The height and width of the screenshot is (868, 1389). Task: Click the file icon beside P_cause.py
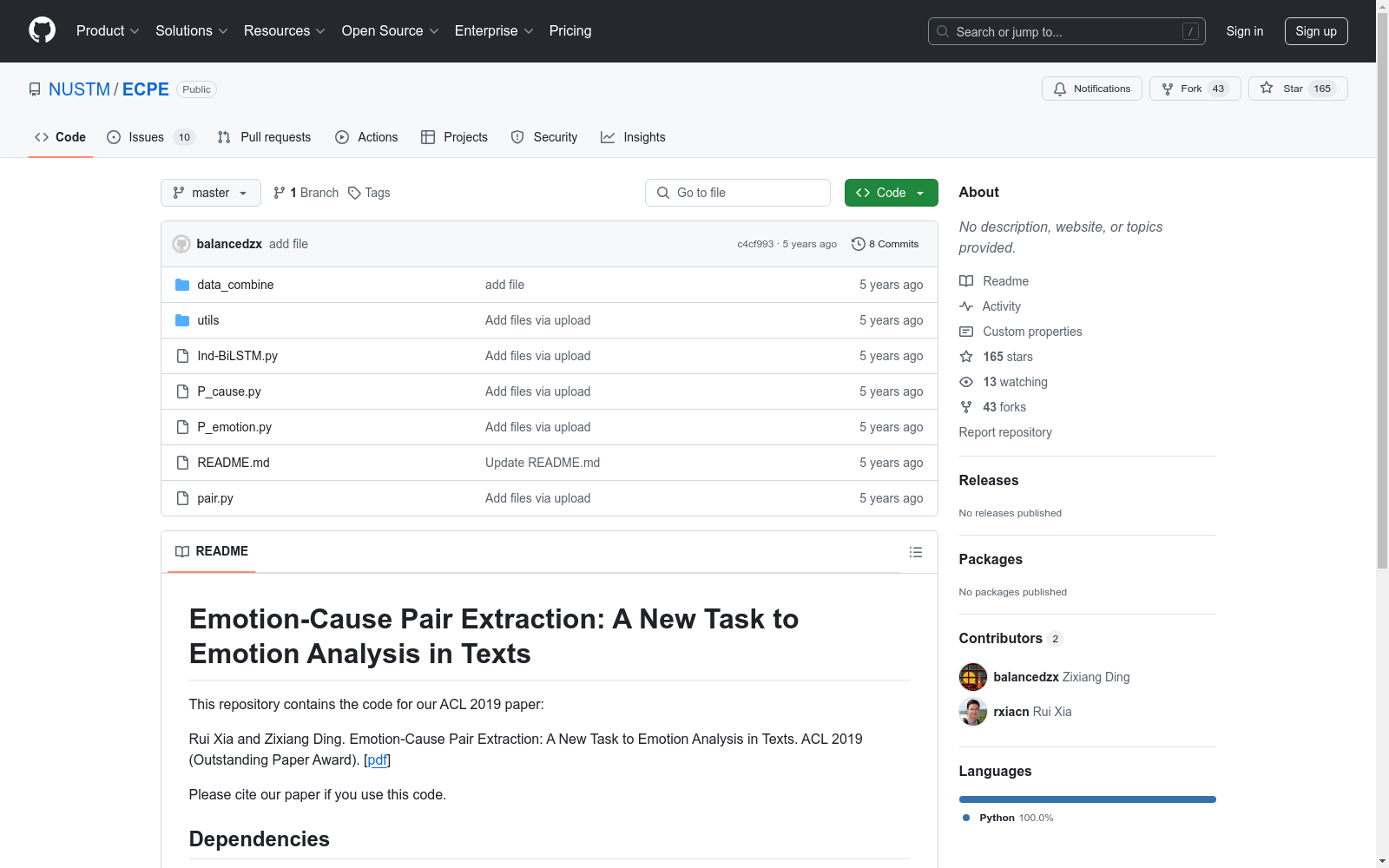[x=182, y=391]
